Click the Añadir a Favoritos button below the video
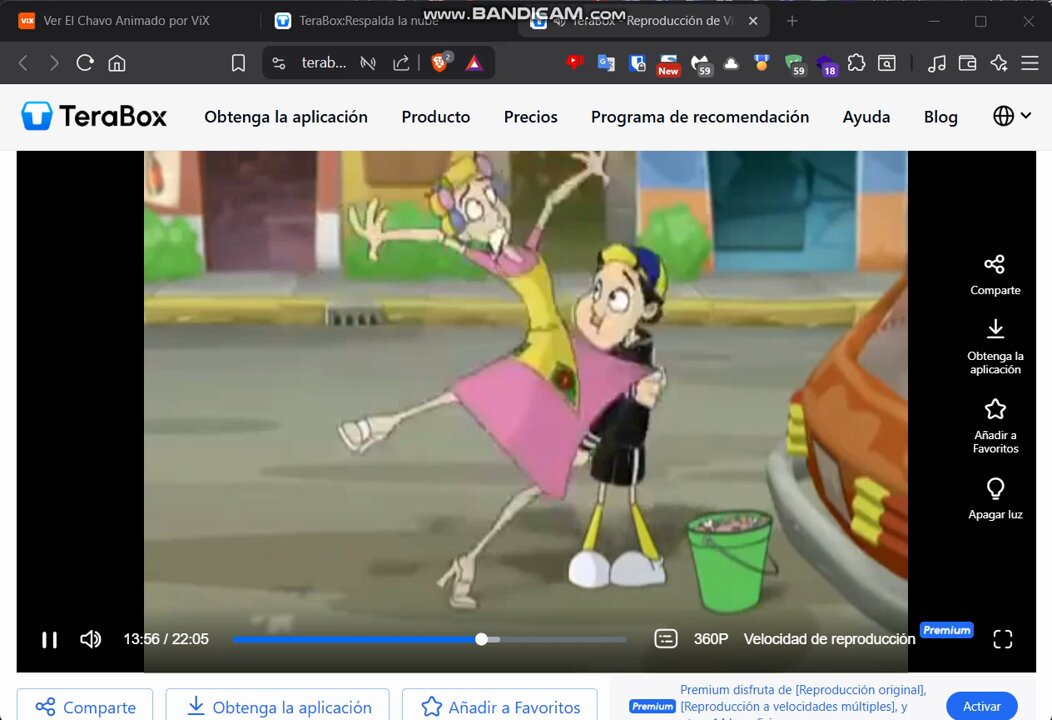Image resolution: width=1052 pixels, height=720 pixels. [x=500, y=707]
